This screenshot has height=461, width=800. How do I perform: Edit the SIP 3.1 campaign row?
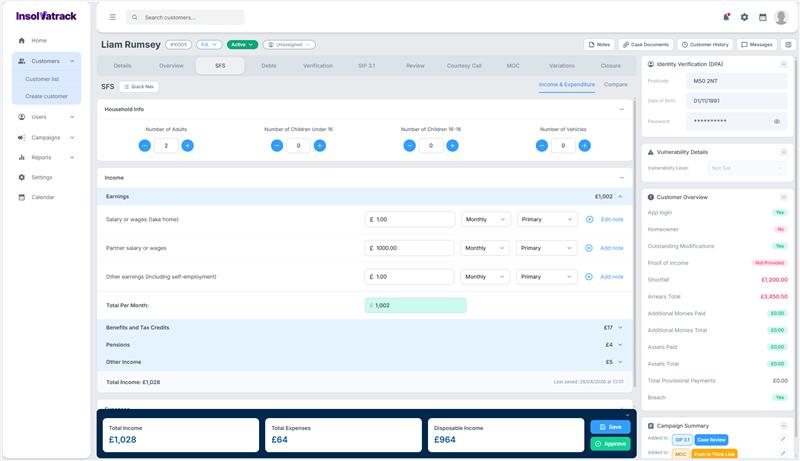pos(783,439)
